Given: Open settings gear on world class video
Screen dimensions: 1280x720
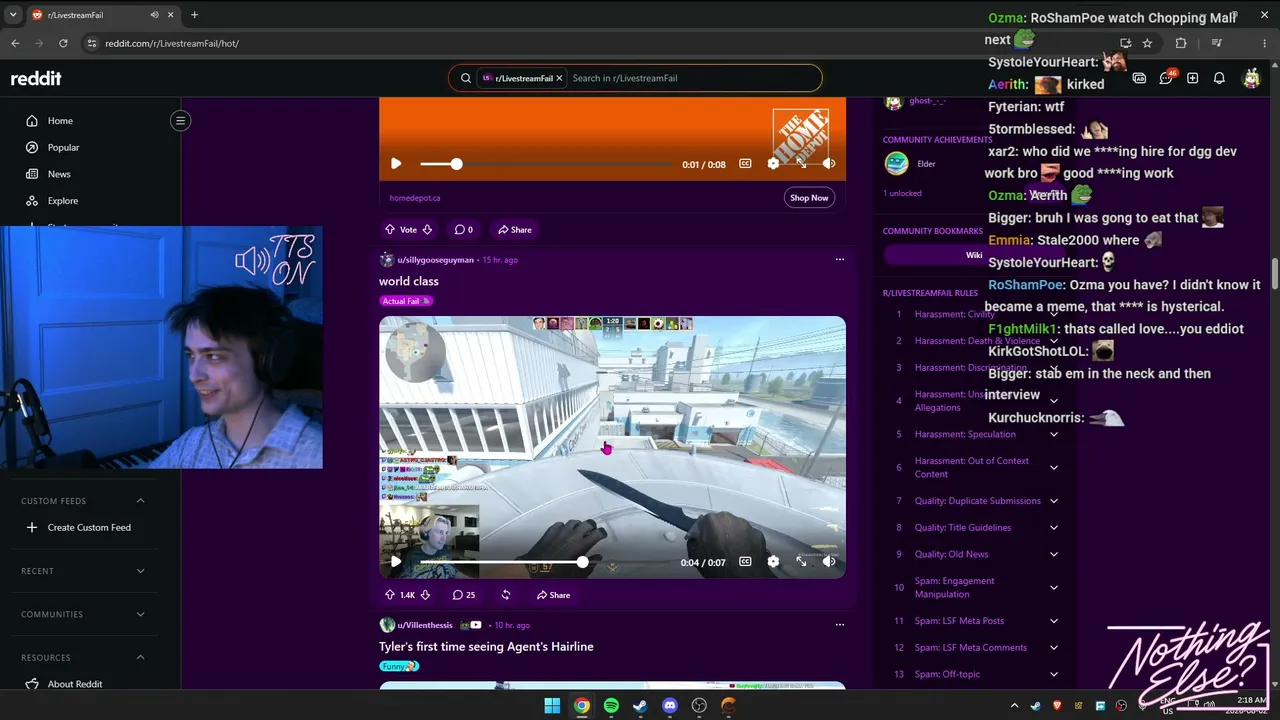Looking at the screenshot, I should click(x=773, y=562).
